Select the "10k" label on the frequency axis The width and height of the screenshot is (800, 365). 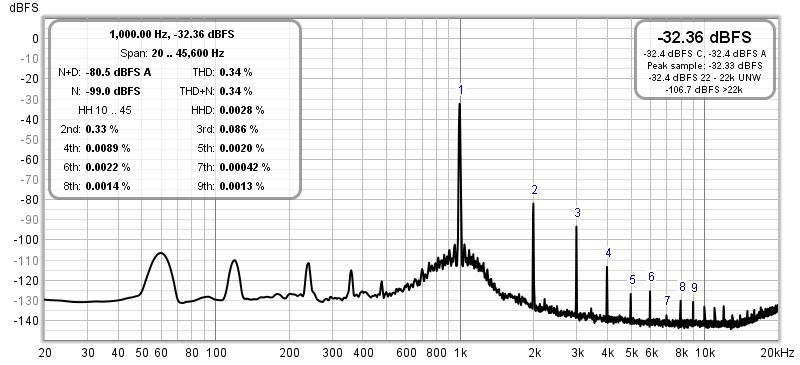tap(705, 353)
